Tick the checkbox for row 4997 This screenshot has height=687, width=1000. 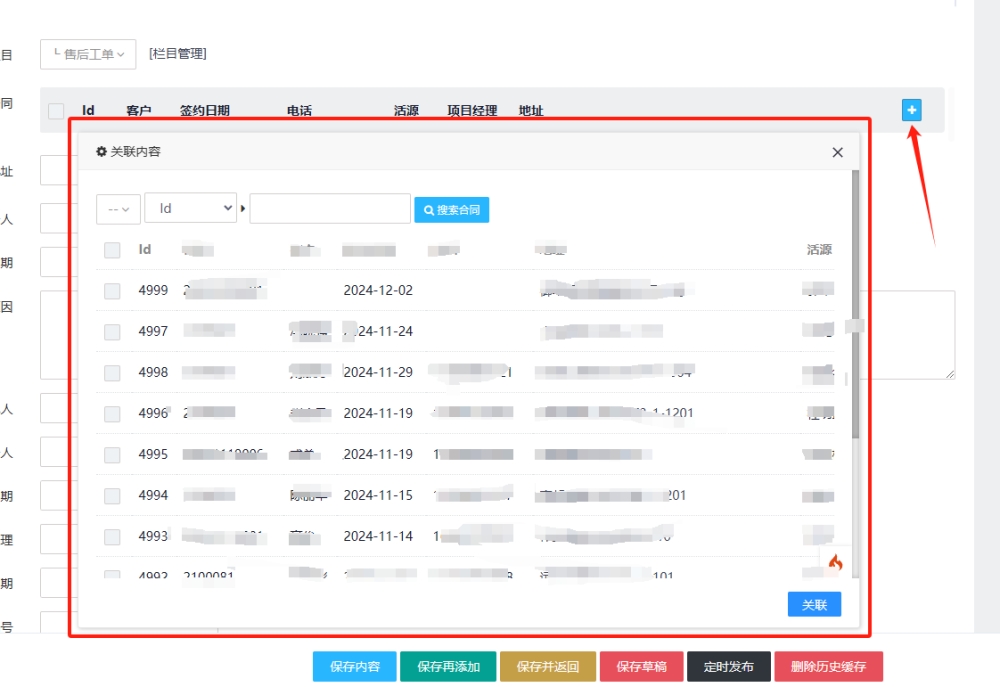pos(112,332)
